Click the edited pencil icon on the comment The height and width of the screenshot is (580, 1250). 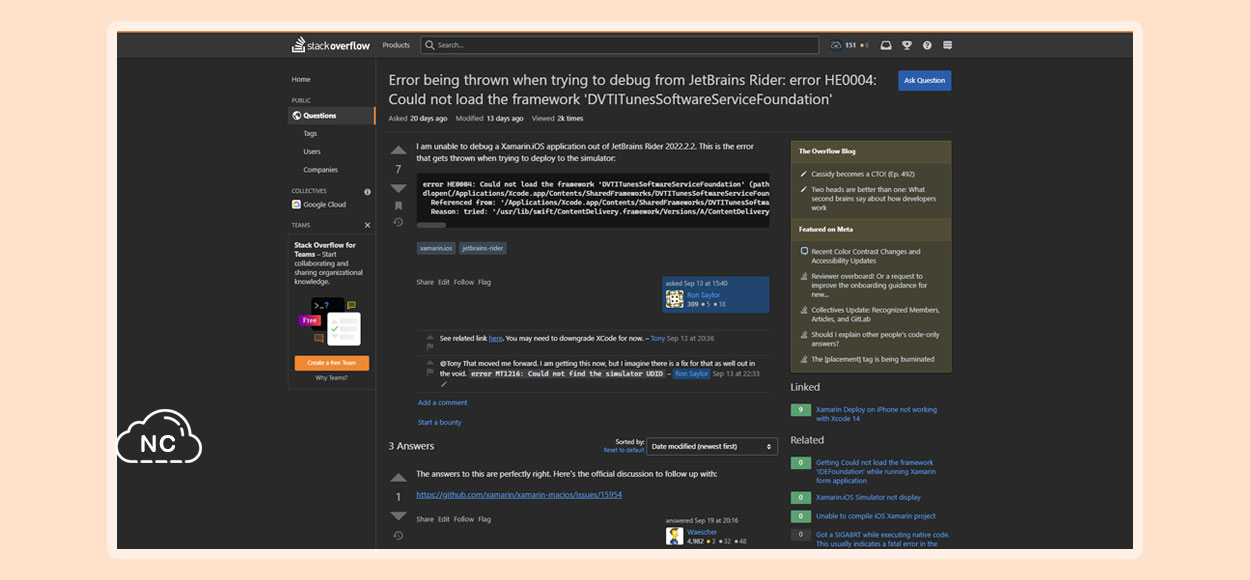[444, 384]
